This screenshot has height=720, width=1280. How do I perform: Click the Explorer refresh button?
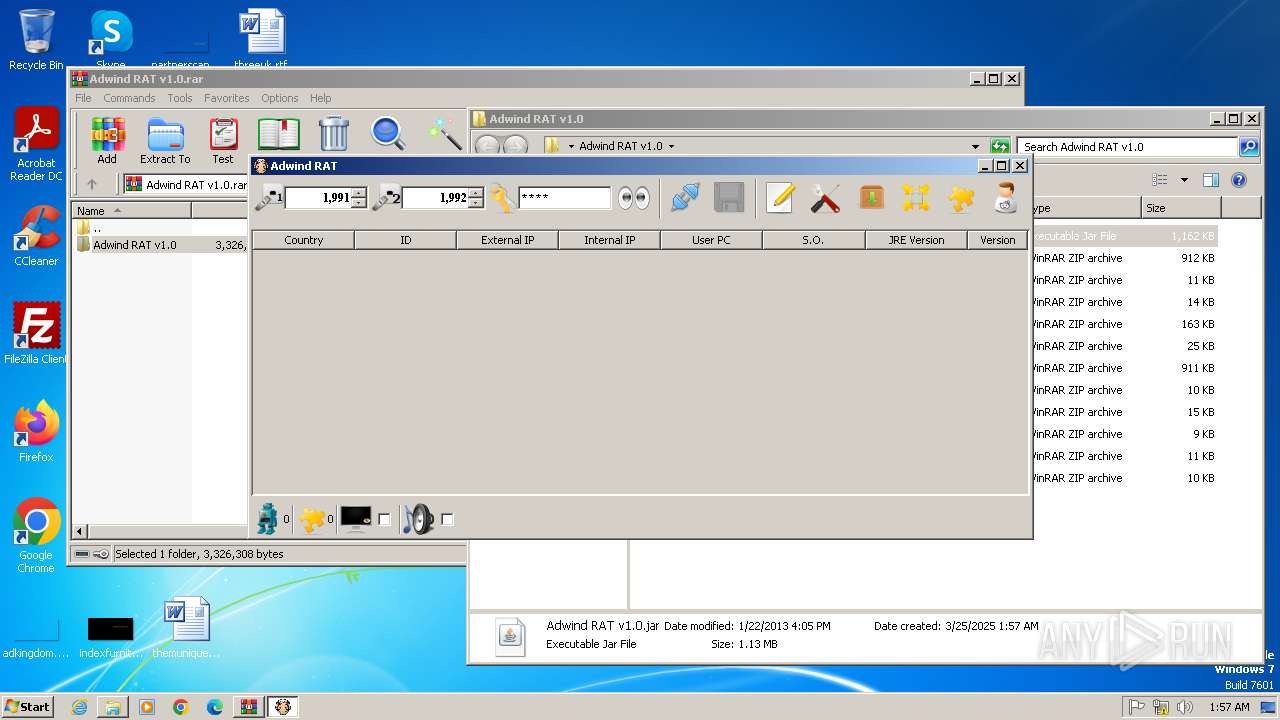(1000, 147)
